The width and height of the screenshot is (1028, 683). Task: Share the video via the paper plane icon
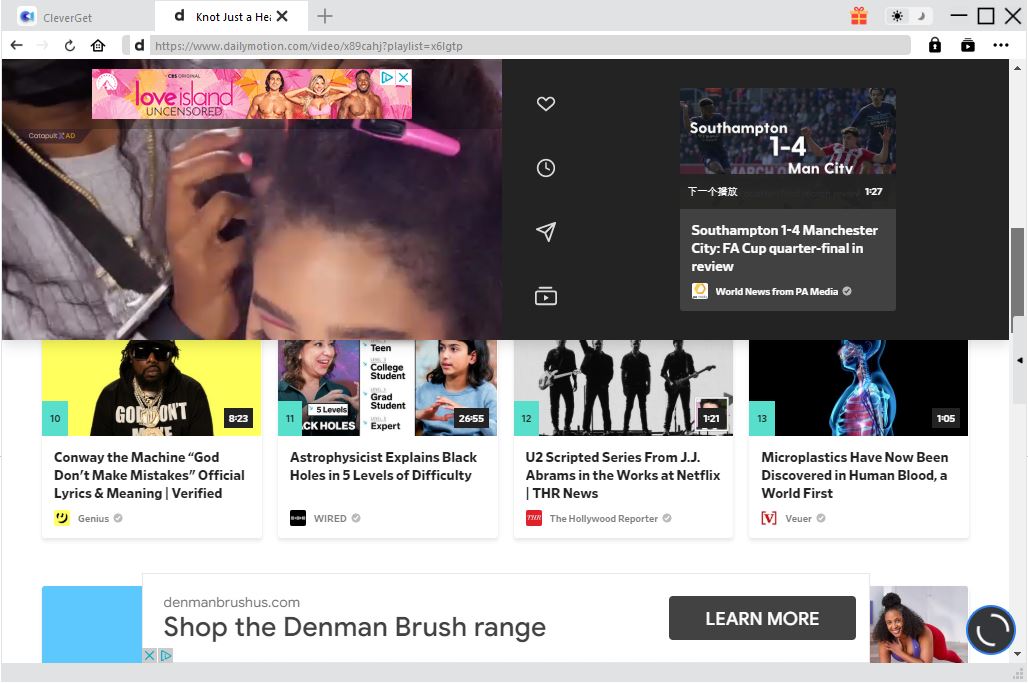click(x=545, y=232)
